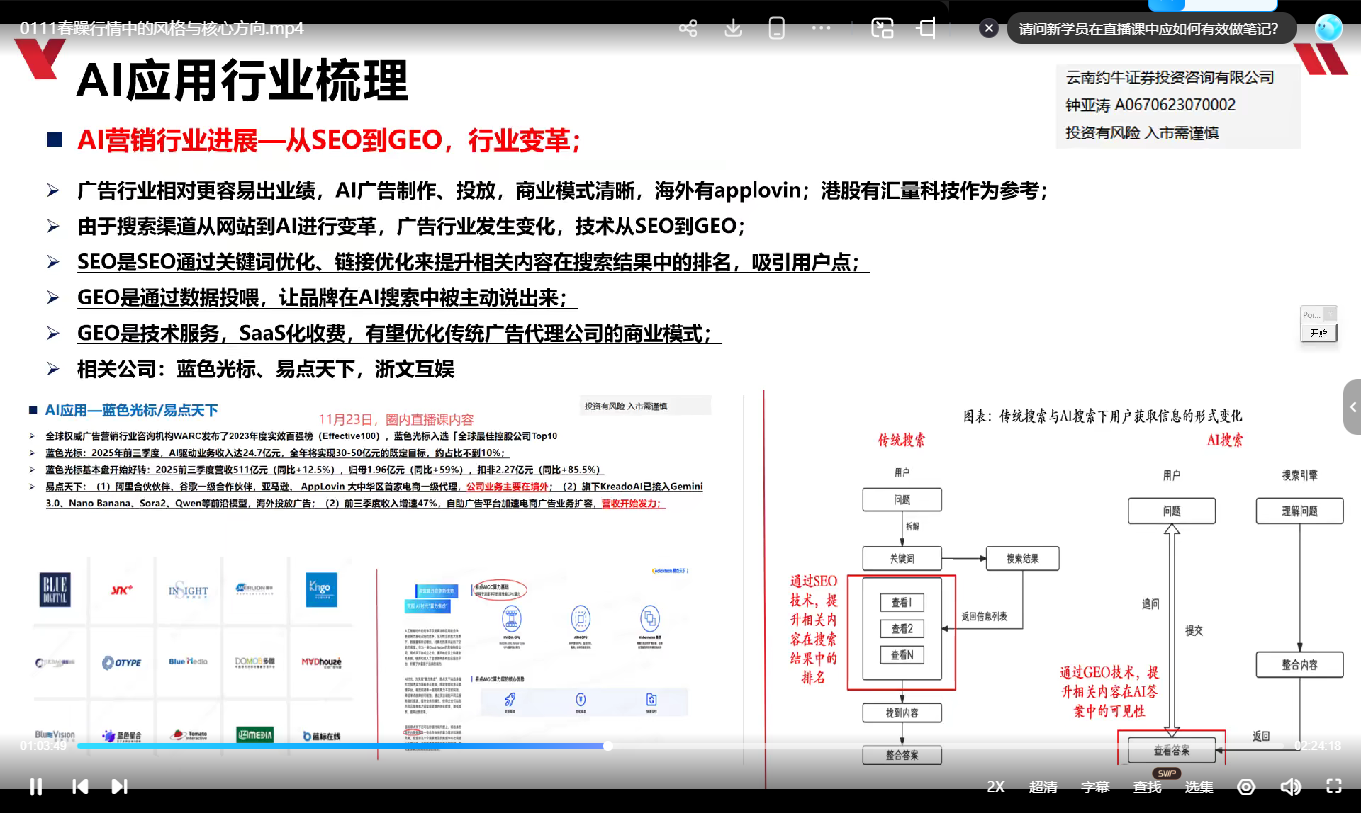The height and width of the screenshot is (813, 1361).
Task: Dismiss the note-taking question bubble
Action: point(989,28)
